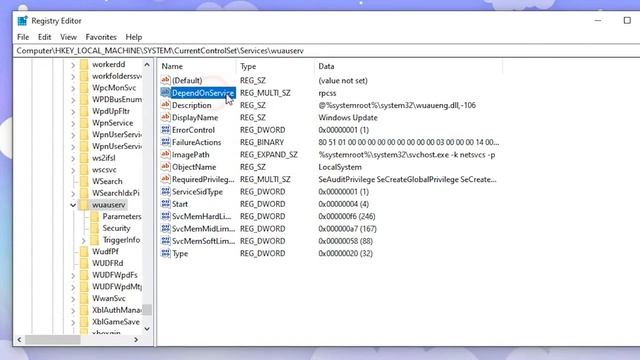Click the registry path address bar

[327, 51]
